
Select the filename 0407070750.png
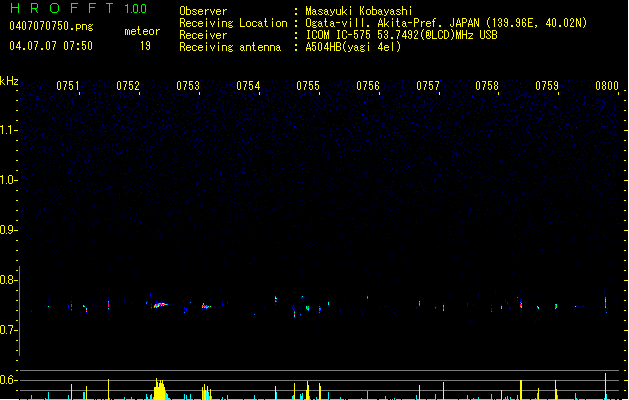pyautogui.click(x=51, y=26)
